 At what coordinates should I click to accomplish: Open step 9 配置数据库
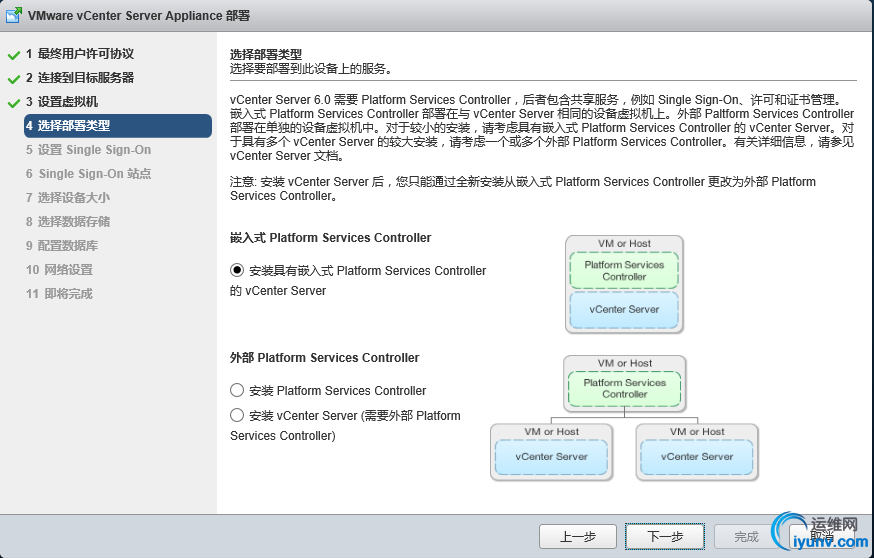[x=62, y=246]
